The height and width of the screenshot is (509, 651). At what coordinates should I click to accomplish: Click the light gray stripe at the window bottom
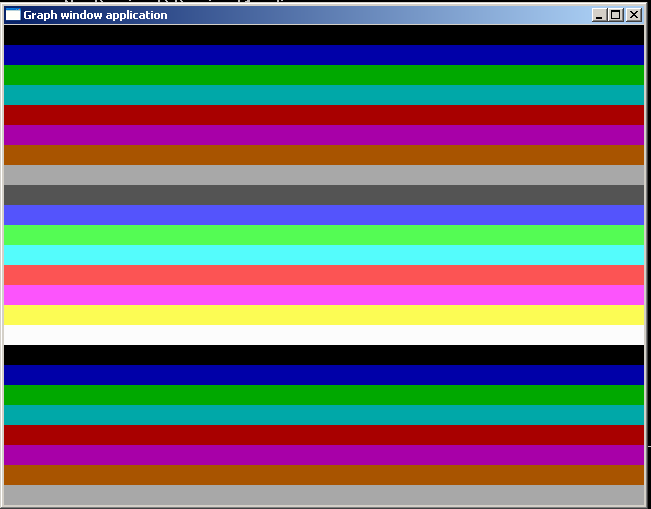click(x=324, y=495)
